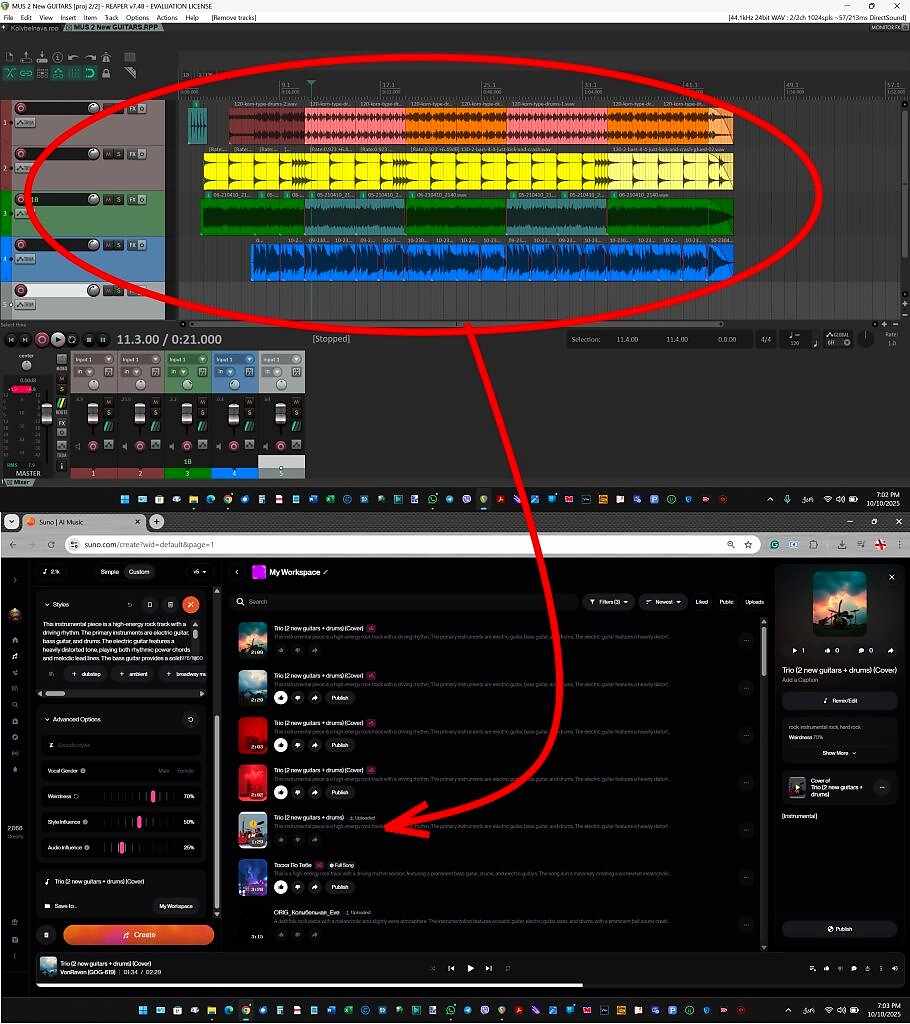Adjust the Weirdness slider handle

click(154, 796)
